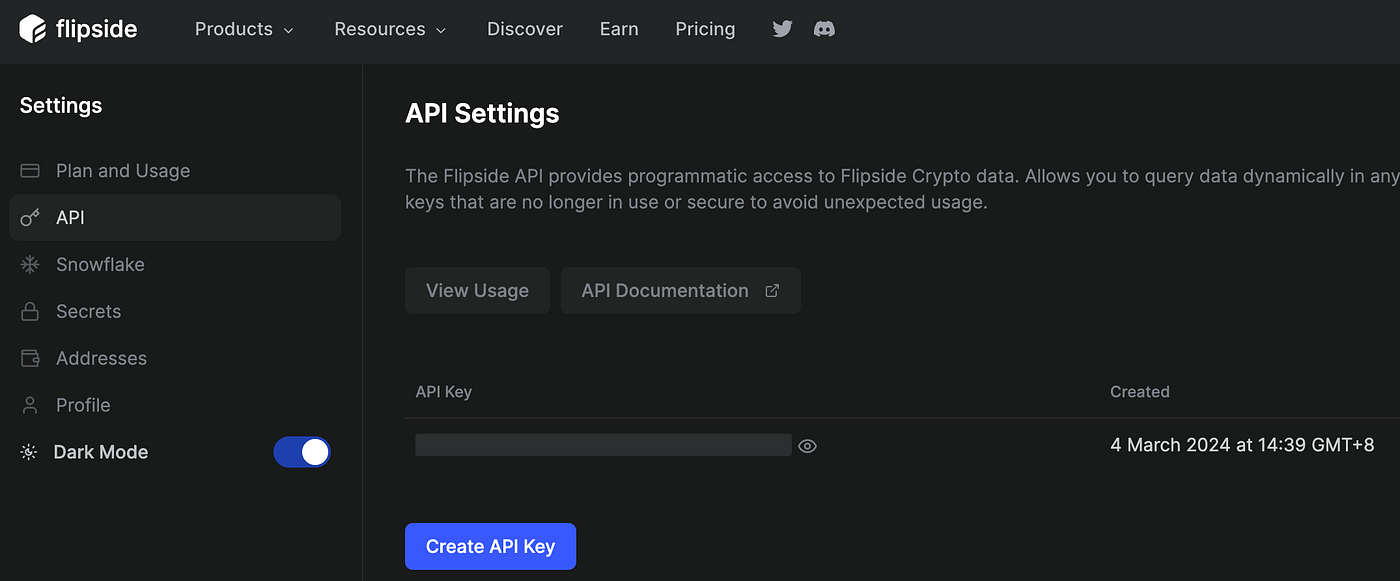Open the Pricing page
Viewport: 1400px width, 581px height.
click(x=705, y=29)
